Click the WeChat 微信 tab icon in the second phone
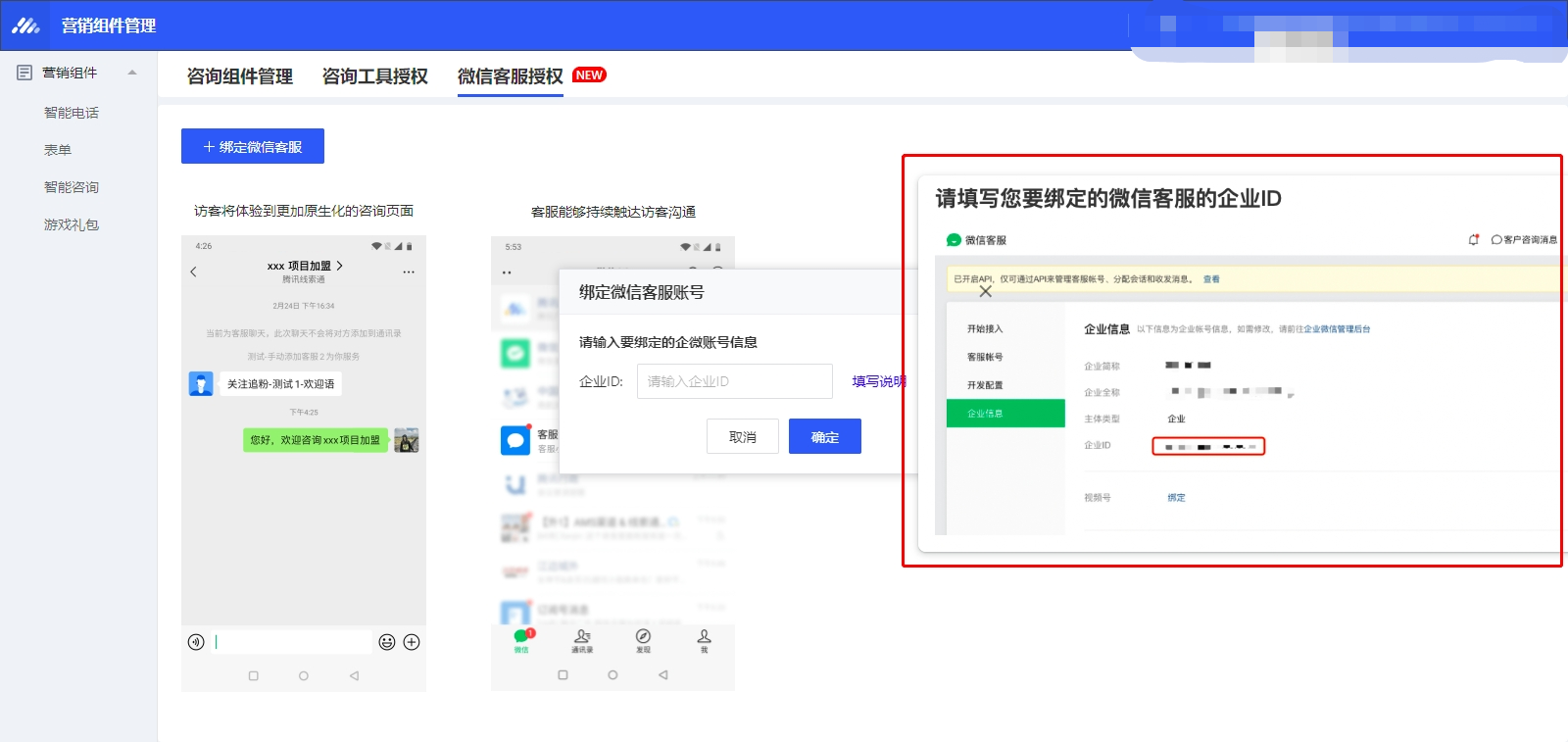This screenshot has height=742, width=1568. (522, 641)
